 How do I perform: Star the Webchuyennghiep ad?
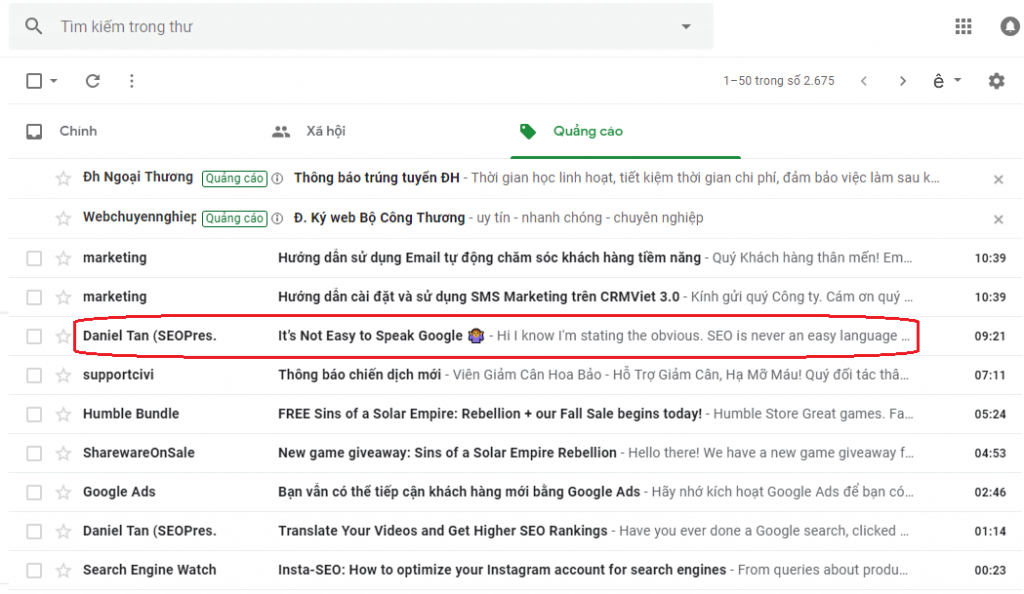pyautogui.click(x=63, y=218)
